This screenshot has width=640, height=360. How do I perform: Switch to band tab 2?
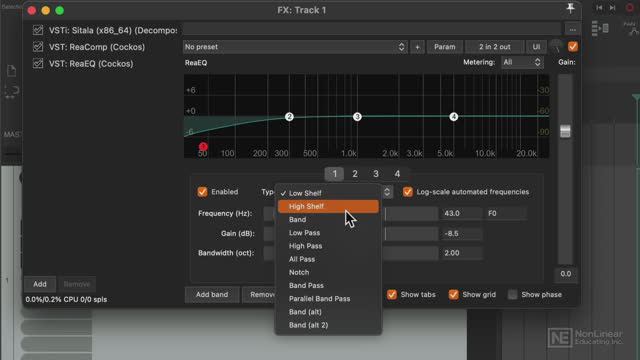[x=355, y=174]
